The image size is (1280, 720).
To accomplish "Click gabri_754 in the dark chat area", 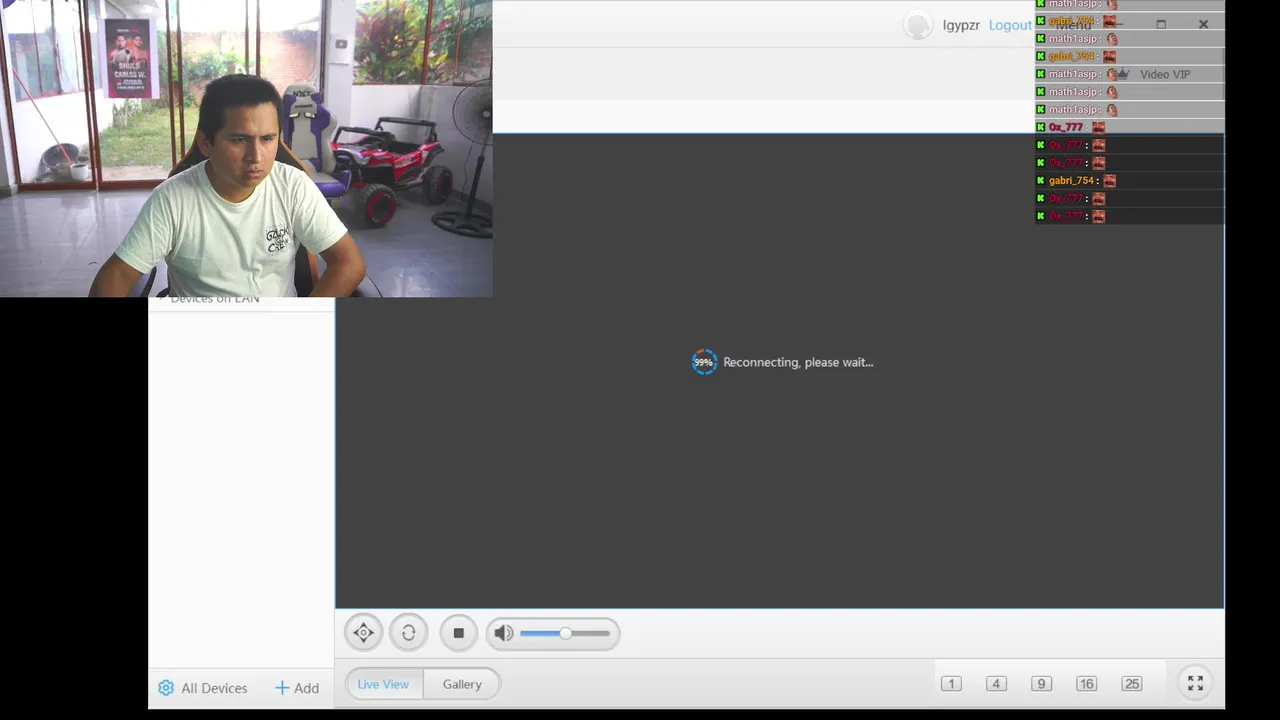I will [1071, 181].
